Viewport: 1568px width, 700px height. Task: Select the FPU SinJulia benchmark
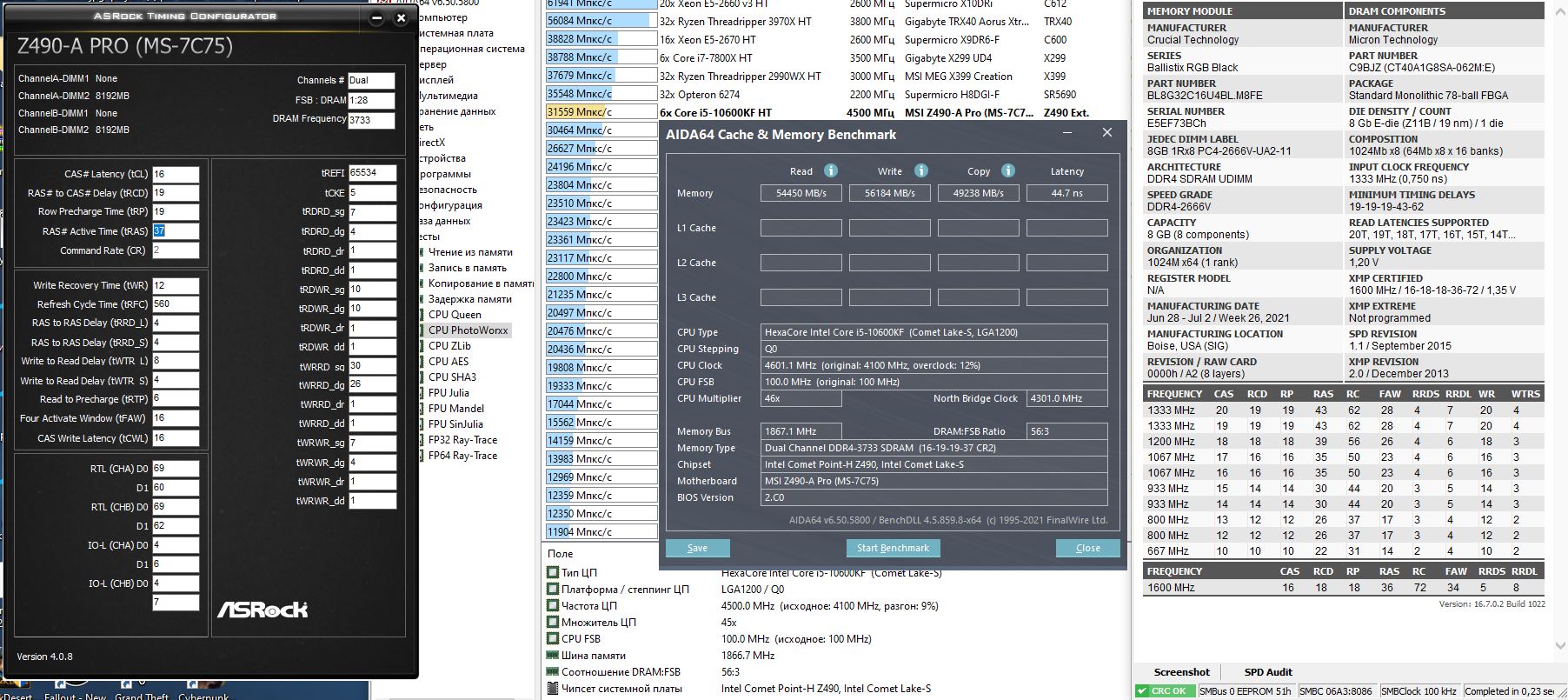click(455, 424)
